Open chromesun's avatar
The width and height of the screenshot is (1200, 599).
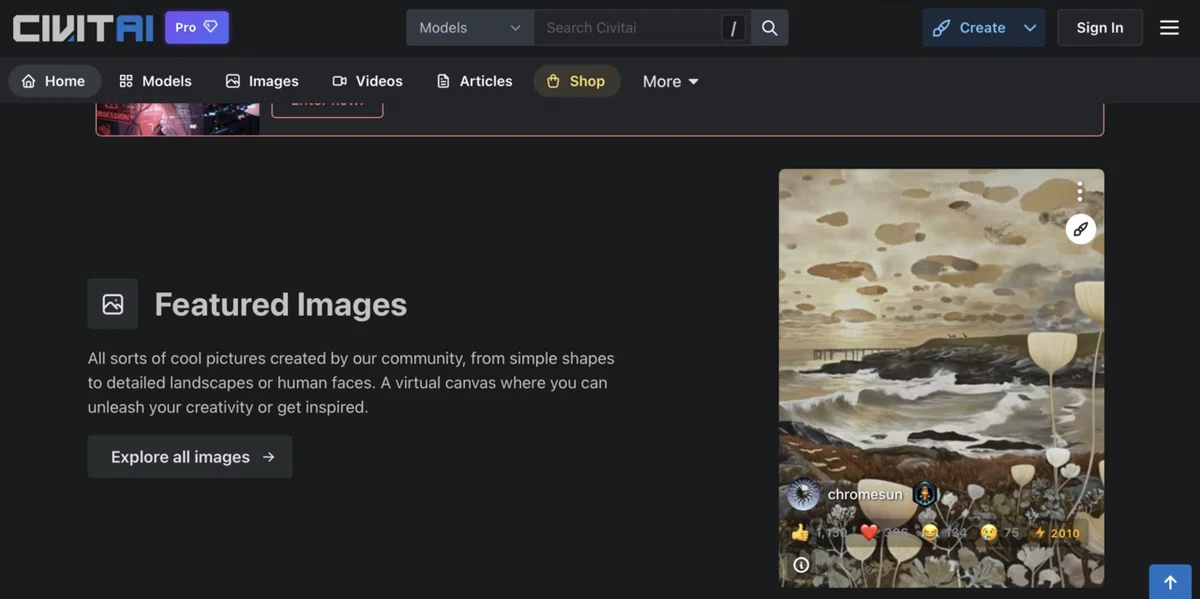coord(803,494)
